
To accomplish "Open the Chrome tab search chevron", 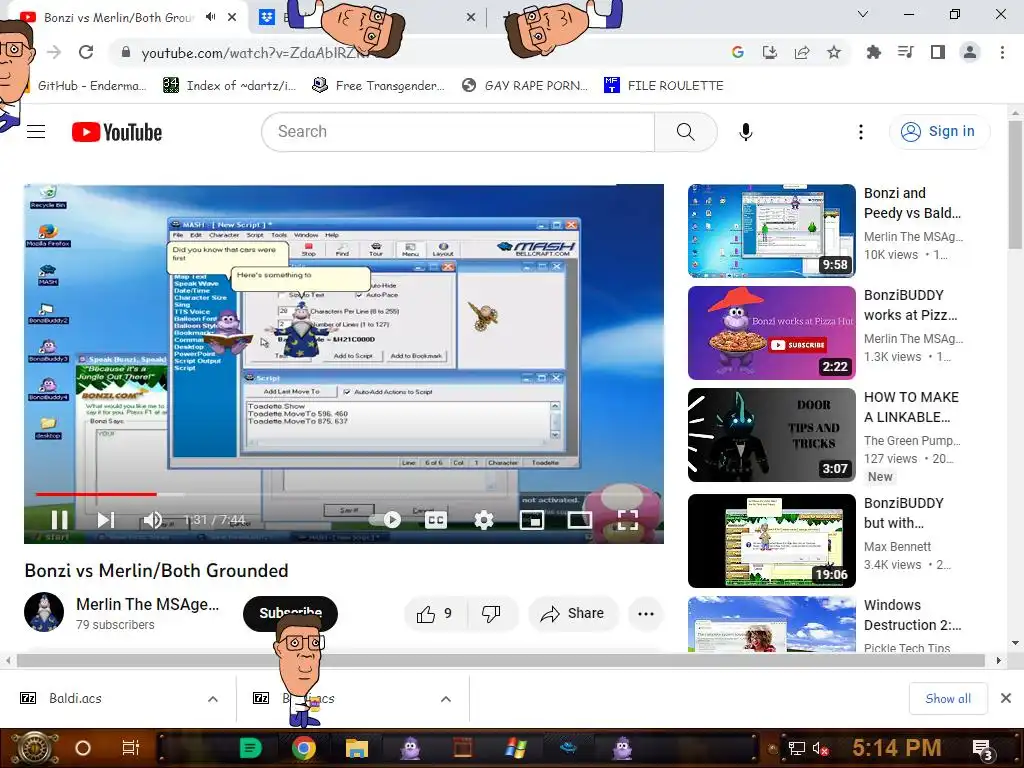I will 863,14.
